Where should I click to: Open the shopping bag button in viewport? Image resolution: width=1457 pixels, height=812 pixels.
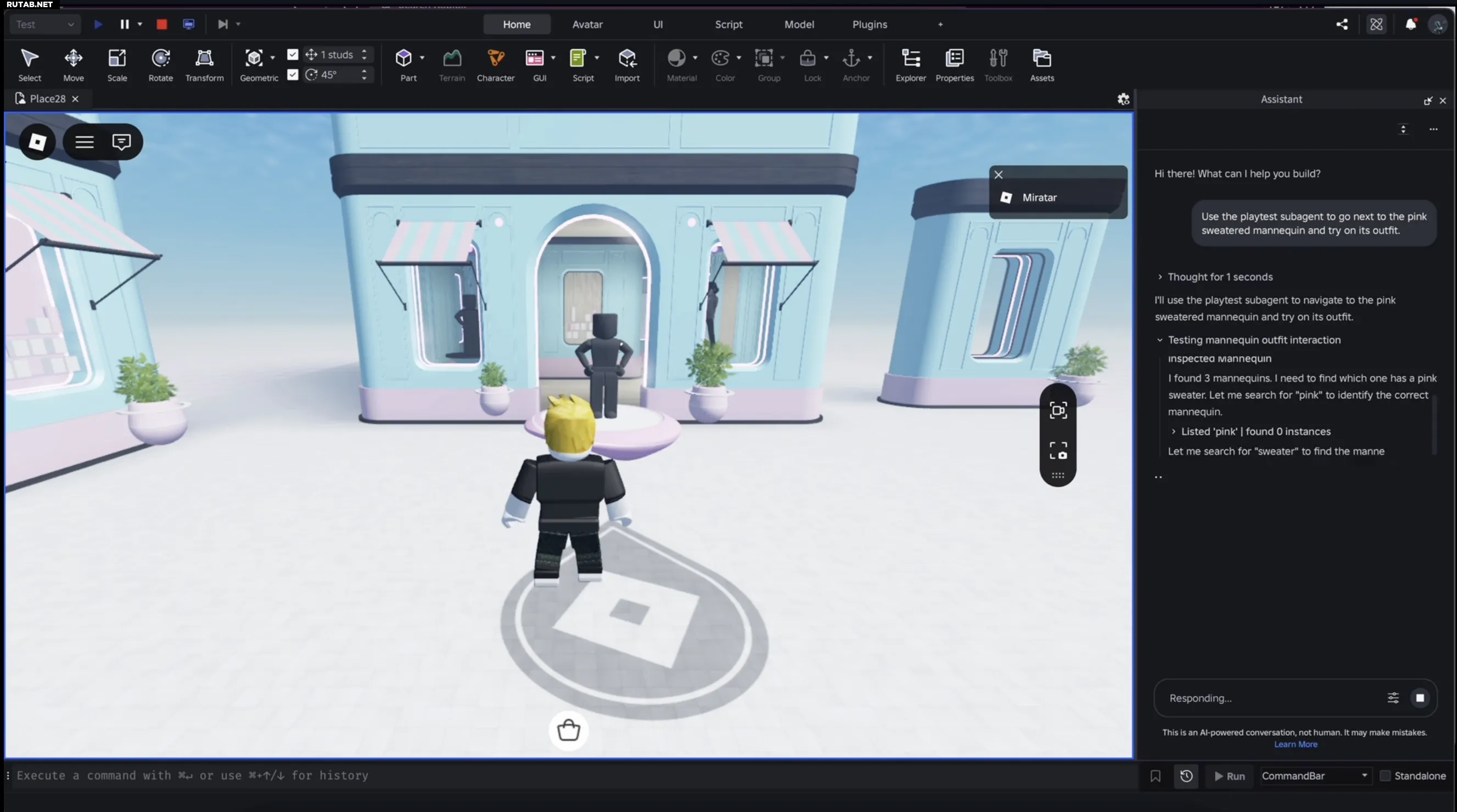point(568,730)
